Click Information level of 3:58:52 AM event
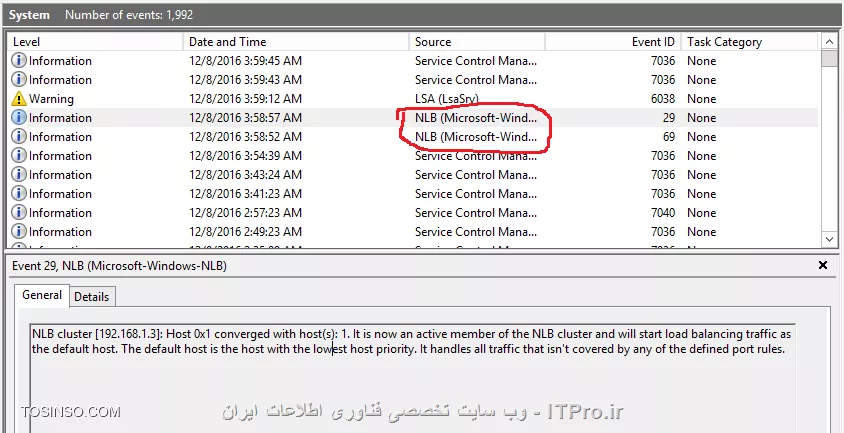844x433 pixels. pyautogui.click(x=60, y=137)
